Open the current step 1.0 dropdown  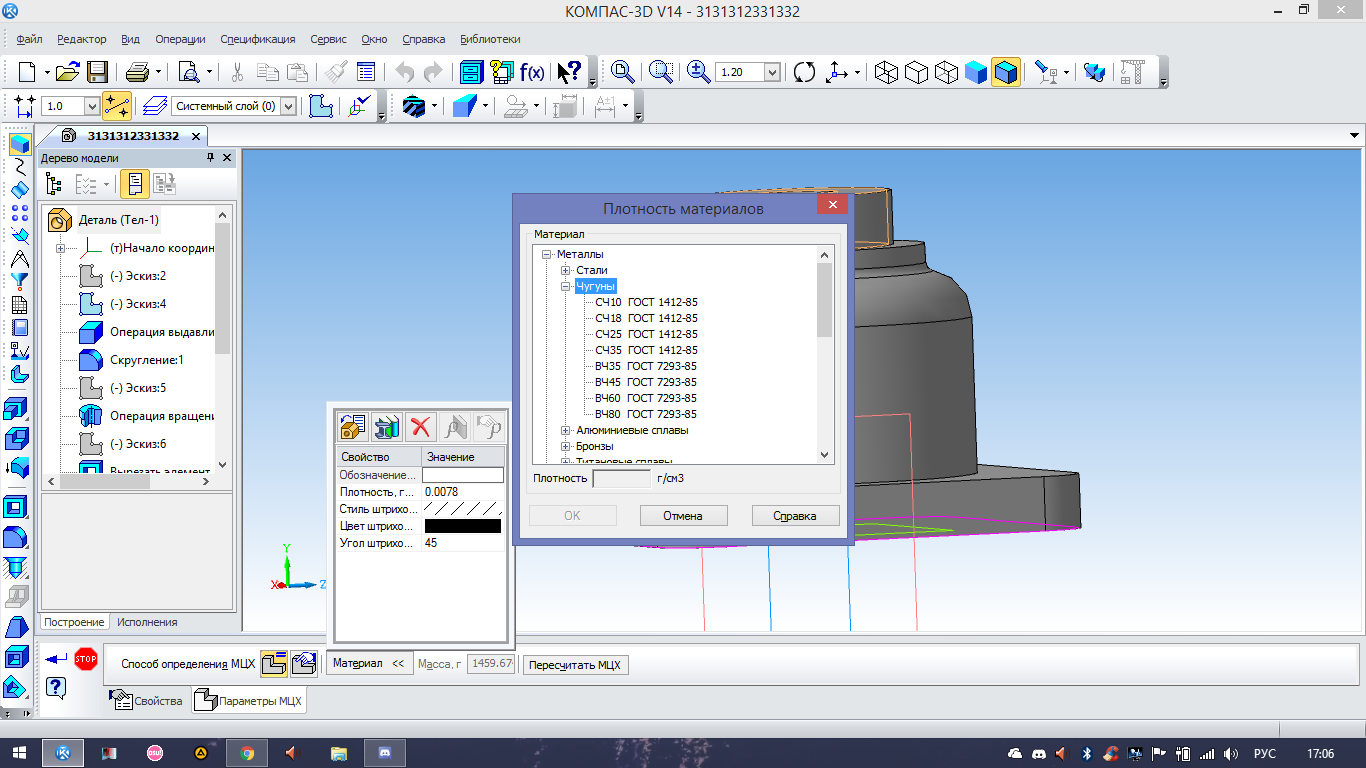point(92,106)
